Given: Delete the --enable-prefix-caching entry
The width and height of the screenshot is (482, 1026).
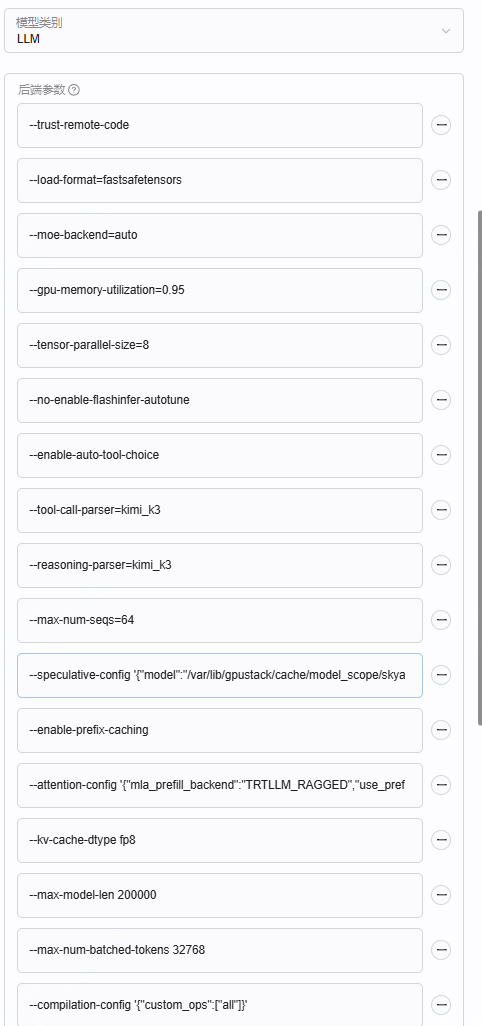Looking at the screenshot, I should click(x=441, y=729).
